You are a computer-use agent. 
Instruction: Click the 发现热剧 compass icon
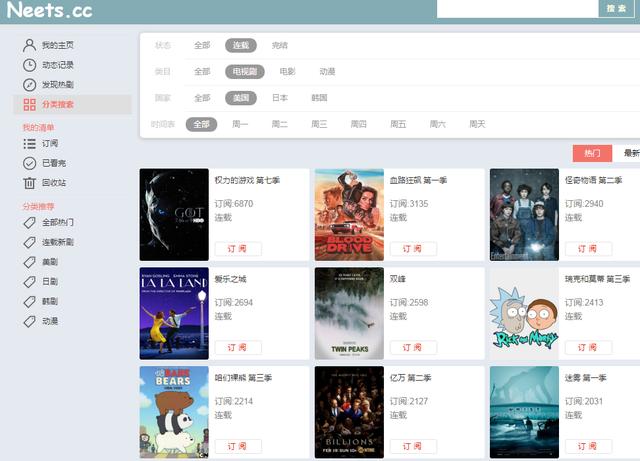point(29,85)
